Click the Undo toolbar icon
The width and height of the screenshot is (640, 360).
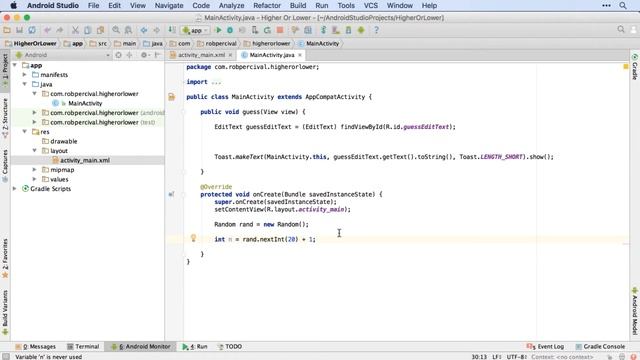click(x=47, y=30)
